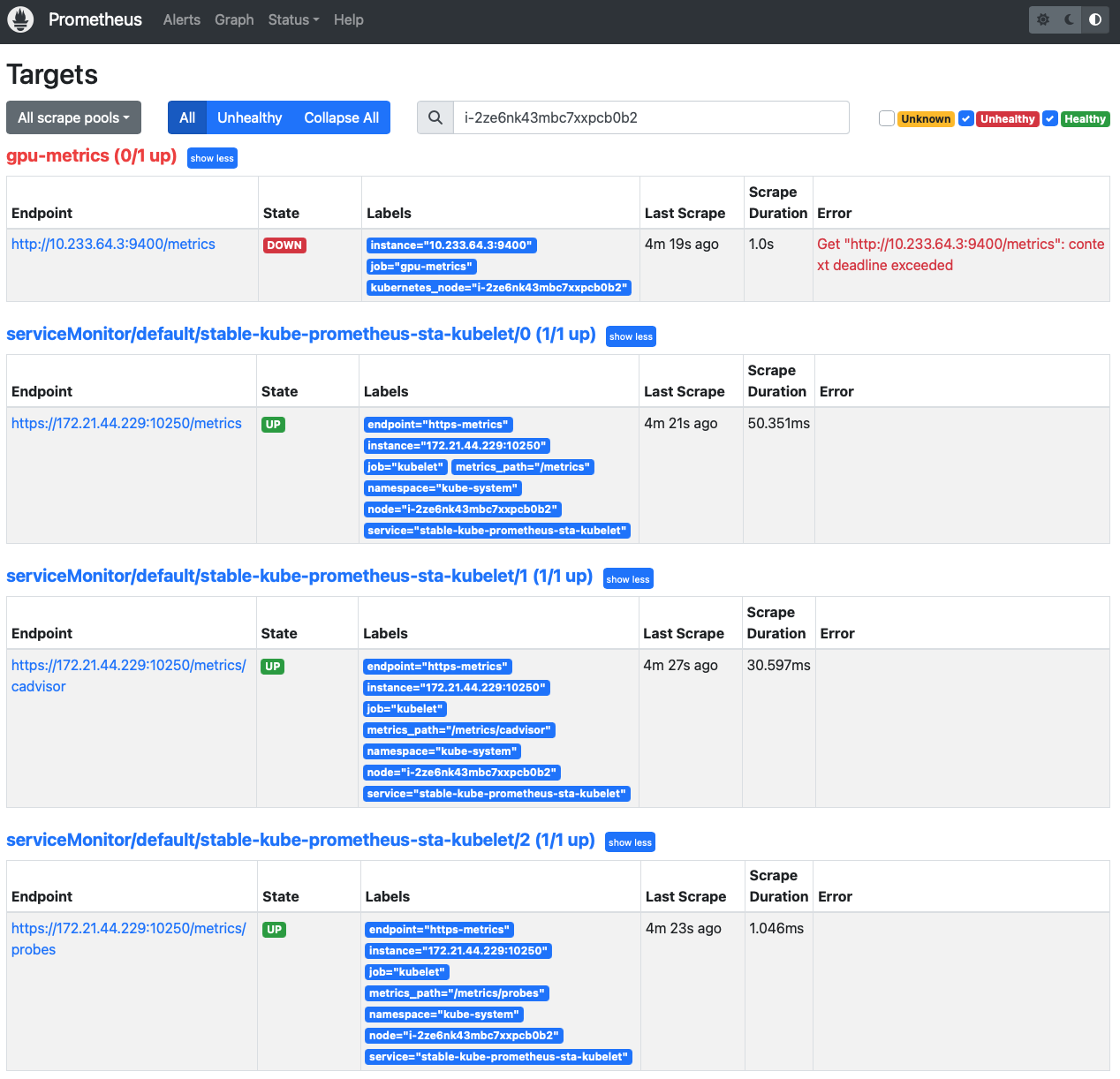Viewport: 1120px width, 1079px height.
Task: Click label metrics_path="/metrics/cadvisor"
Action: (x=459, y=730)
